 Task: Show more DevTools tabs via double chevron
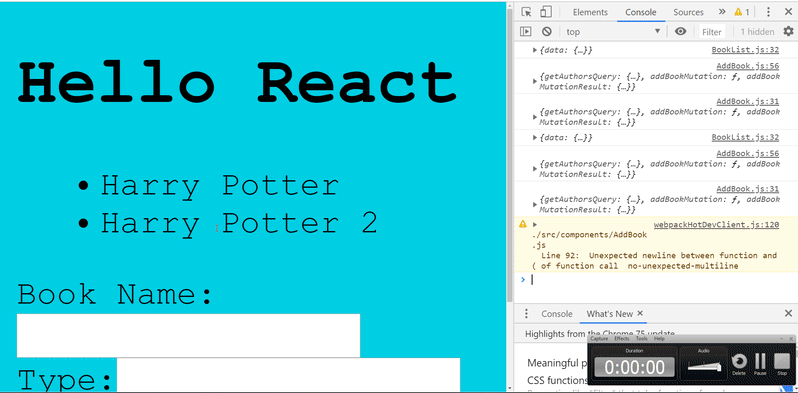(x=722, y=12)
